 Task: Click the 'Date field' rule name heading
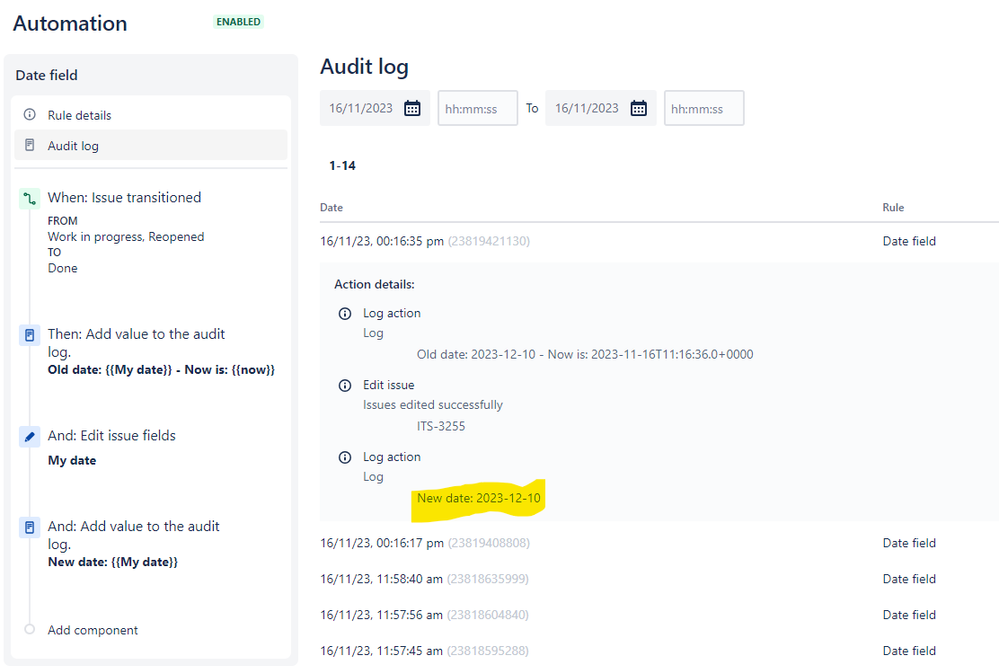47,75
